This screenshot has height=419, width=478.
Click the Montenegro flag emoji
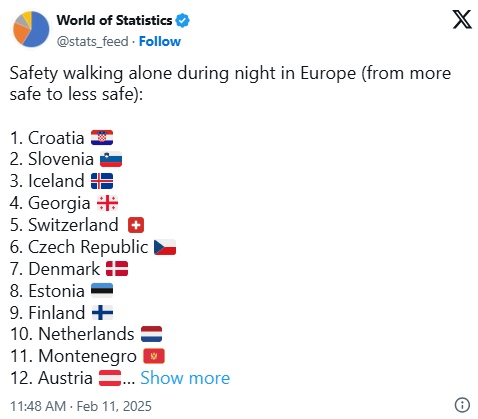click(x=154, y=356)
